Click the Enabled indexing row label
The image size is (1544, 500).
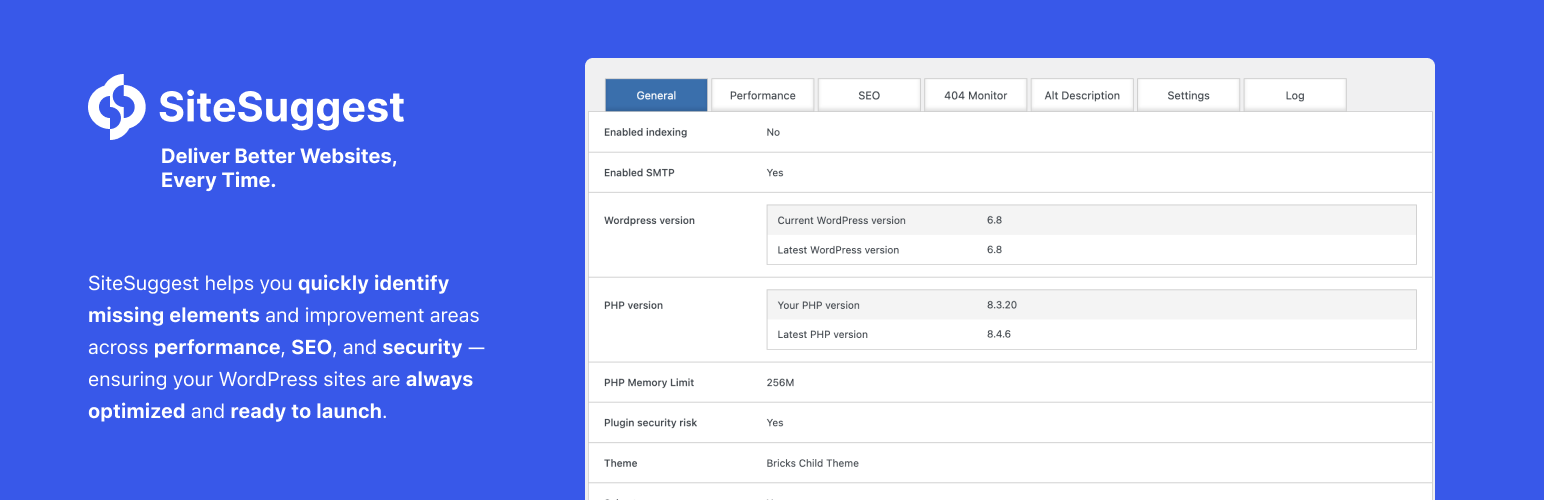click(645, 132)
